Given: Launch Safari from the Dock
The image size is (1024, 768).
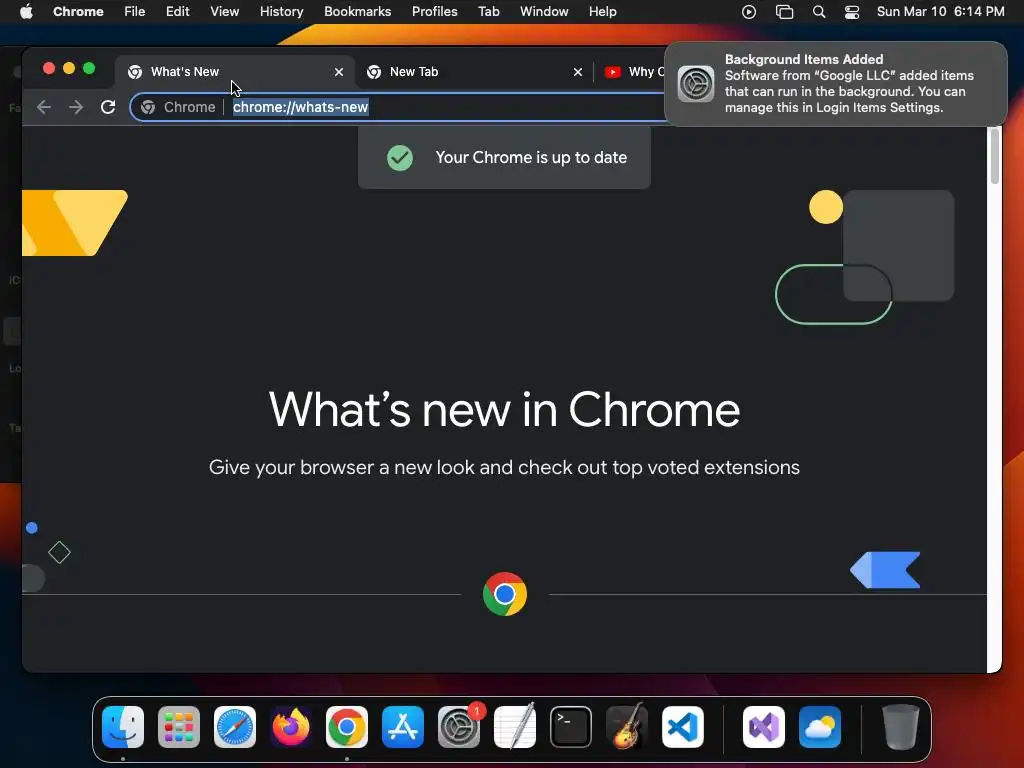Looking at the screenshot, I should coord(235,727).
